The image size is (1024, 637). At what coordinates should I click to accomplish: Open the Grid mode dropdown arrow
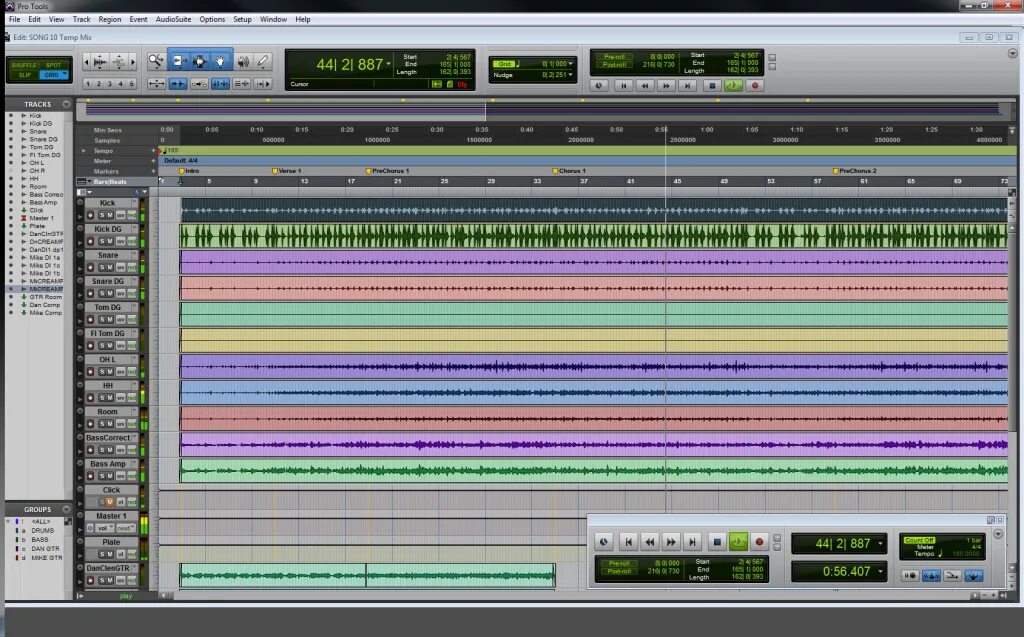[64, 74]
